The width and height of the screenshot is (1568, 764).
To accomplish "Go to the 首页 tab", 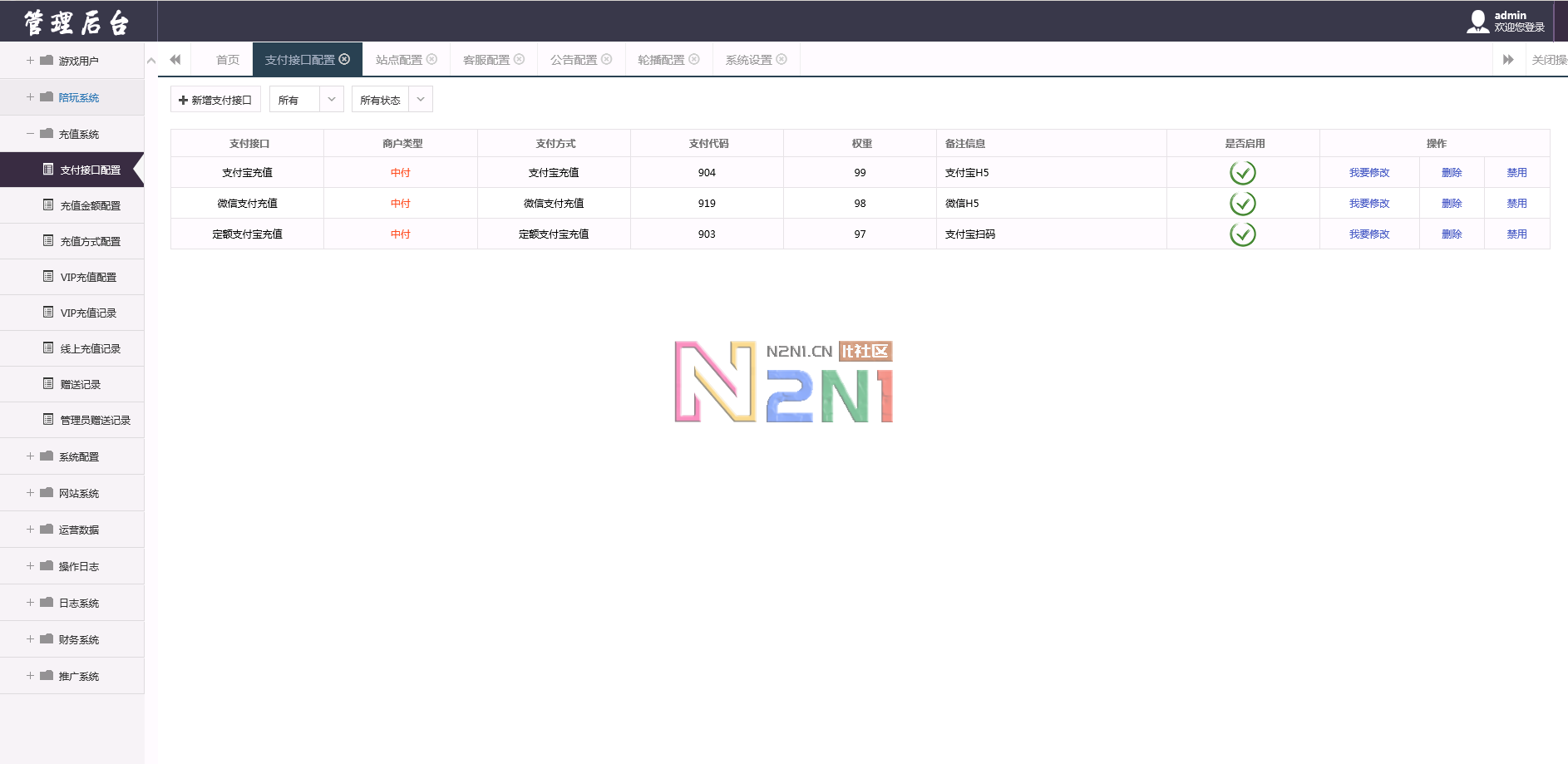I will point(227,60).
